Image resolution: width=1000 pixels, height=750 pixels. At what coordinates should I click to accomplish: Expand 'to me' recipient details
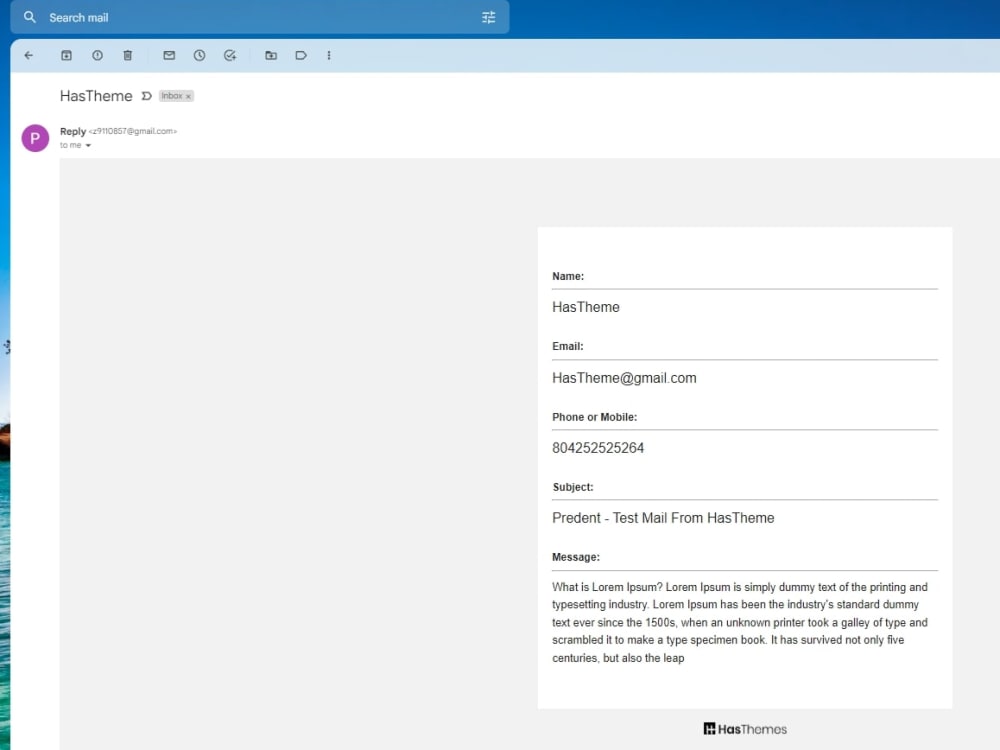point(88,145)
